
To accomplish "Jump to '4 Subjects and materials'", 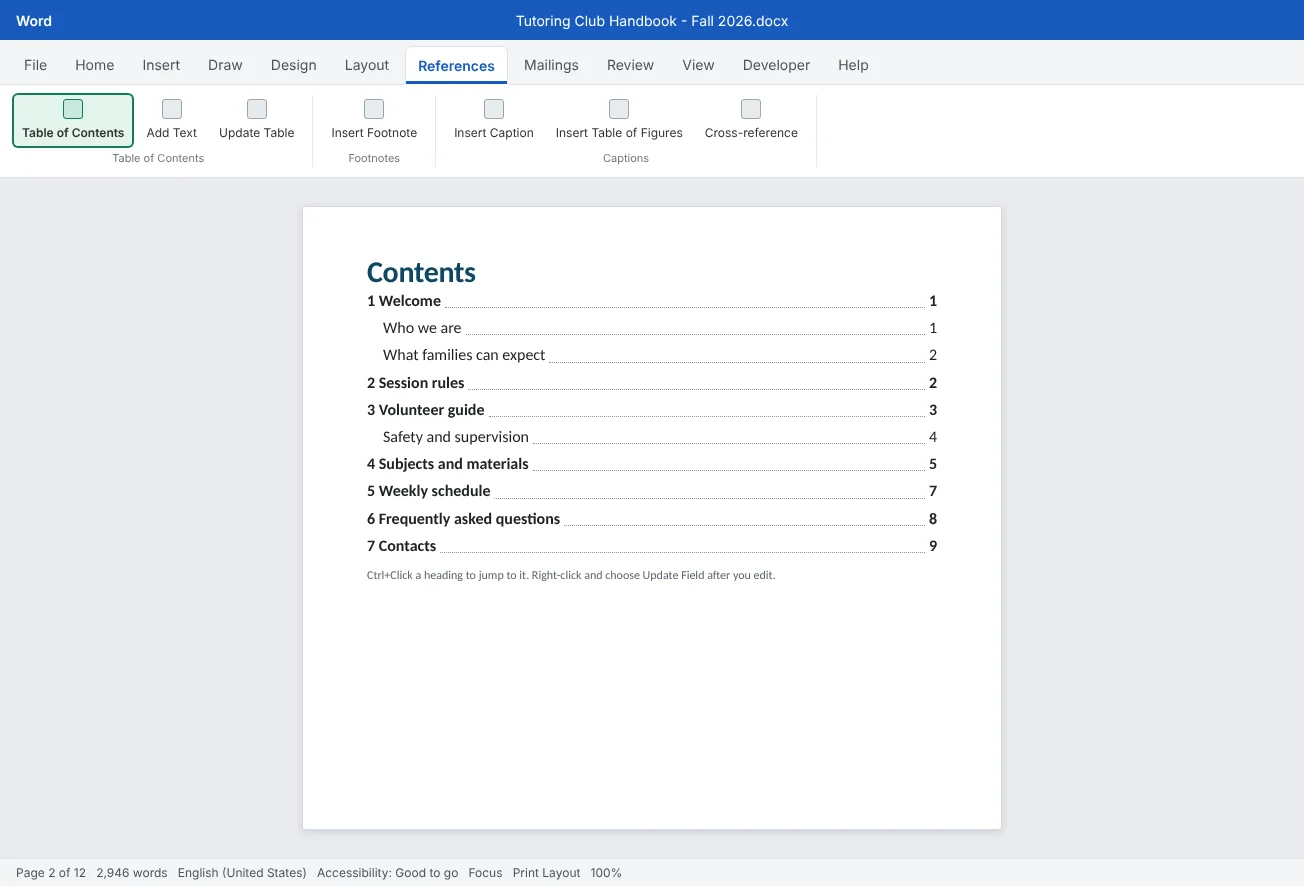I will click(652, 464).
